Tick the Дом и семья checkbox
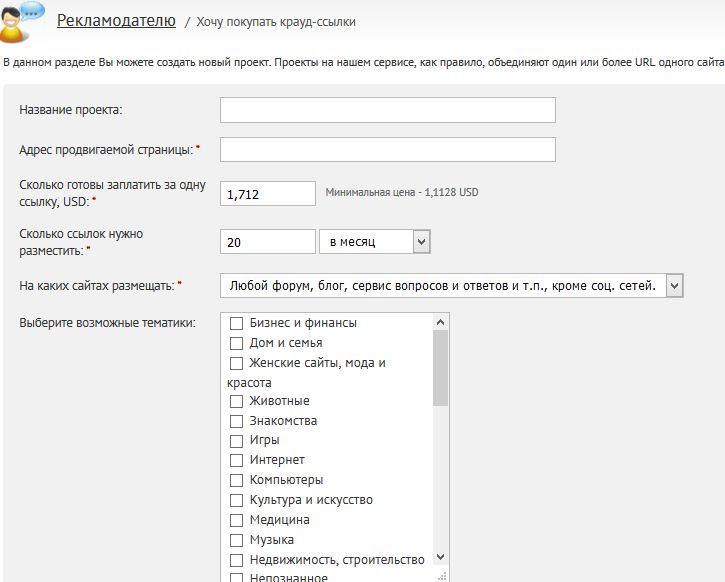Screen dimensions: 725x582 pyautogui.click(x=236, y=343)
